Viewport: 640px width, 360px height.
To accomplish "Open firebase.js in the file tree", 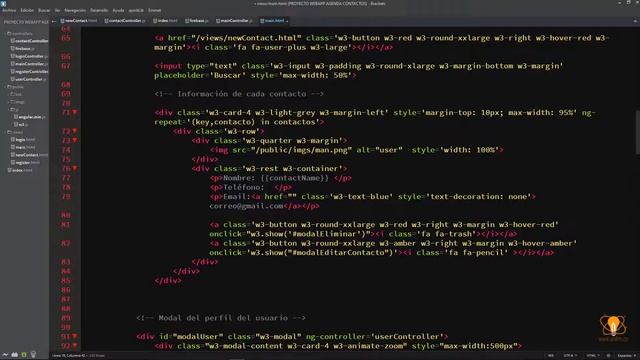I will pyautogui.click(x=23, y=49).
